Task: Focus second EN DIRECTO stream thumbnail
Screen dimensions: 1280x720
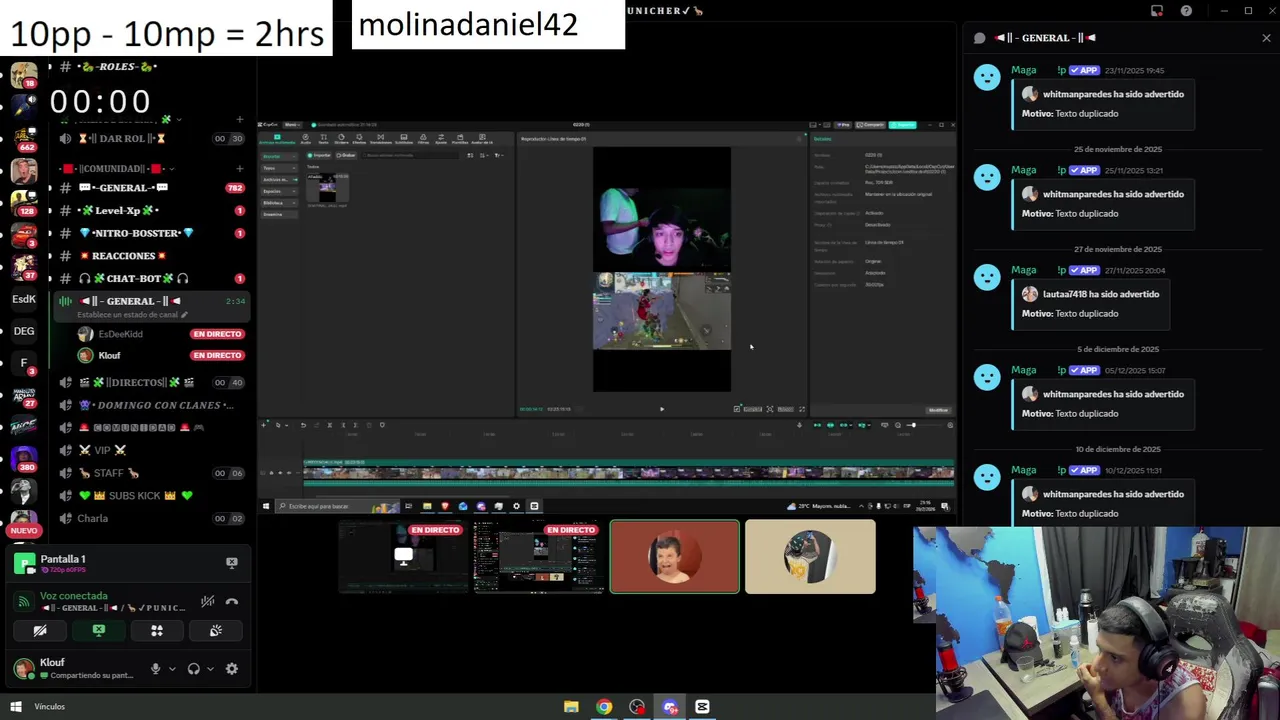Action: (539, 556)
